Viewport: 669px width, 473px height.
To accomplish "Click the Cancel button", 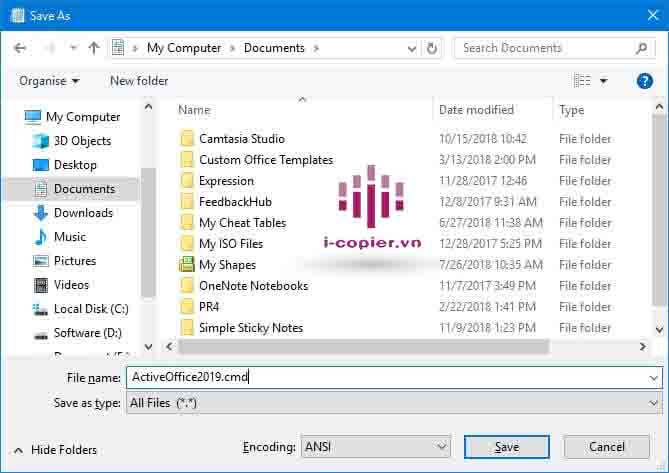I will (606, 447).
